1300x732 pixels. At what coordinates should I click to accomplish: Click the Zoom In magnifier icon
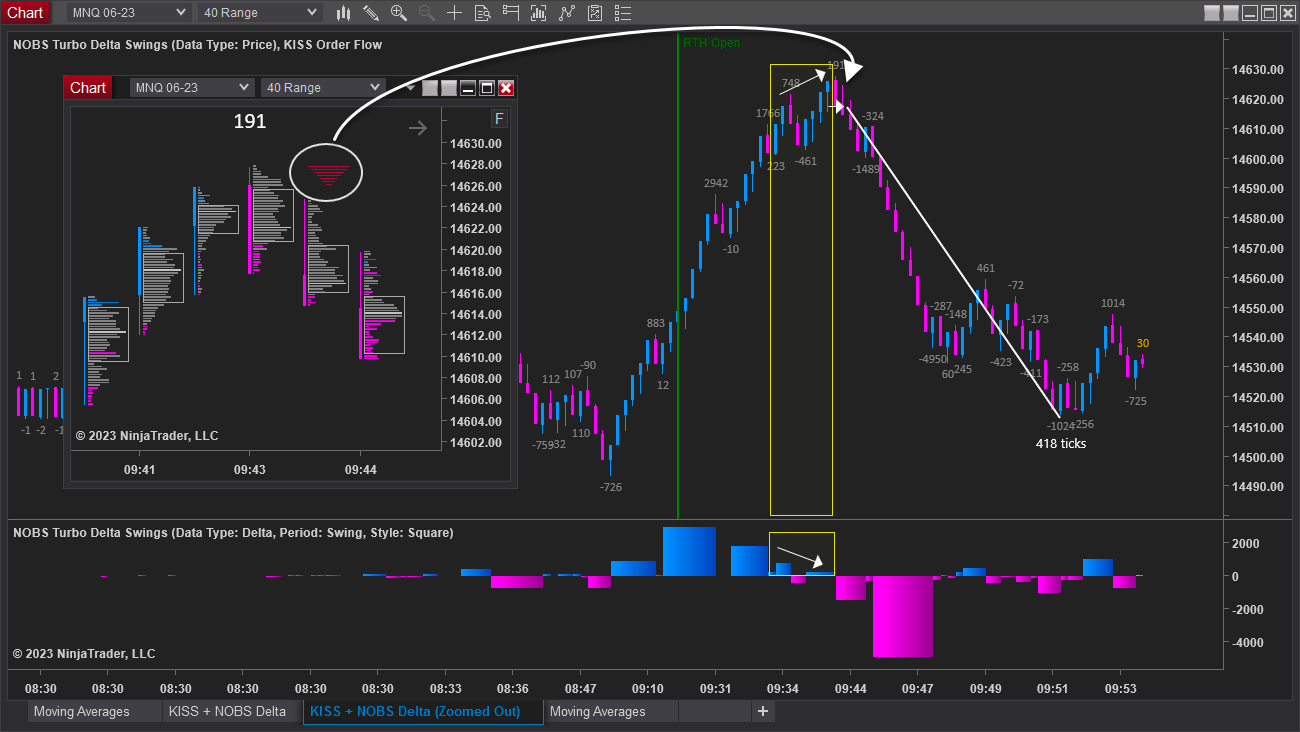pos(399,13)
